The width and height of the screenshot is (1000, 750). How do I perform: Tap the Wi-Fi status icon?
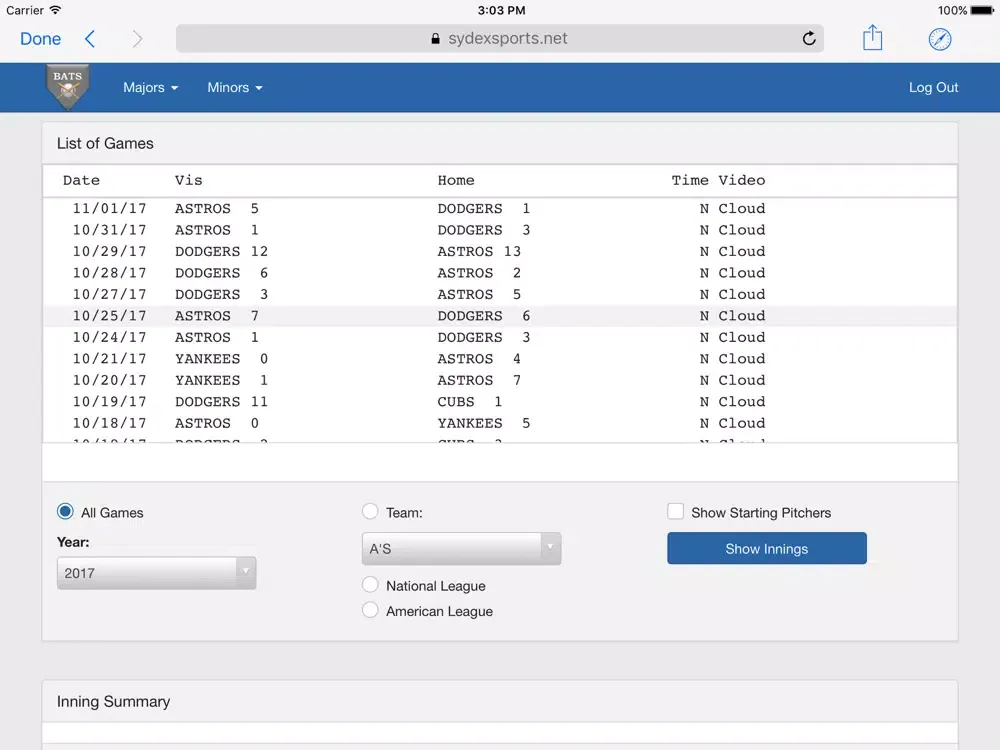55,10
